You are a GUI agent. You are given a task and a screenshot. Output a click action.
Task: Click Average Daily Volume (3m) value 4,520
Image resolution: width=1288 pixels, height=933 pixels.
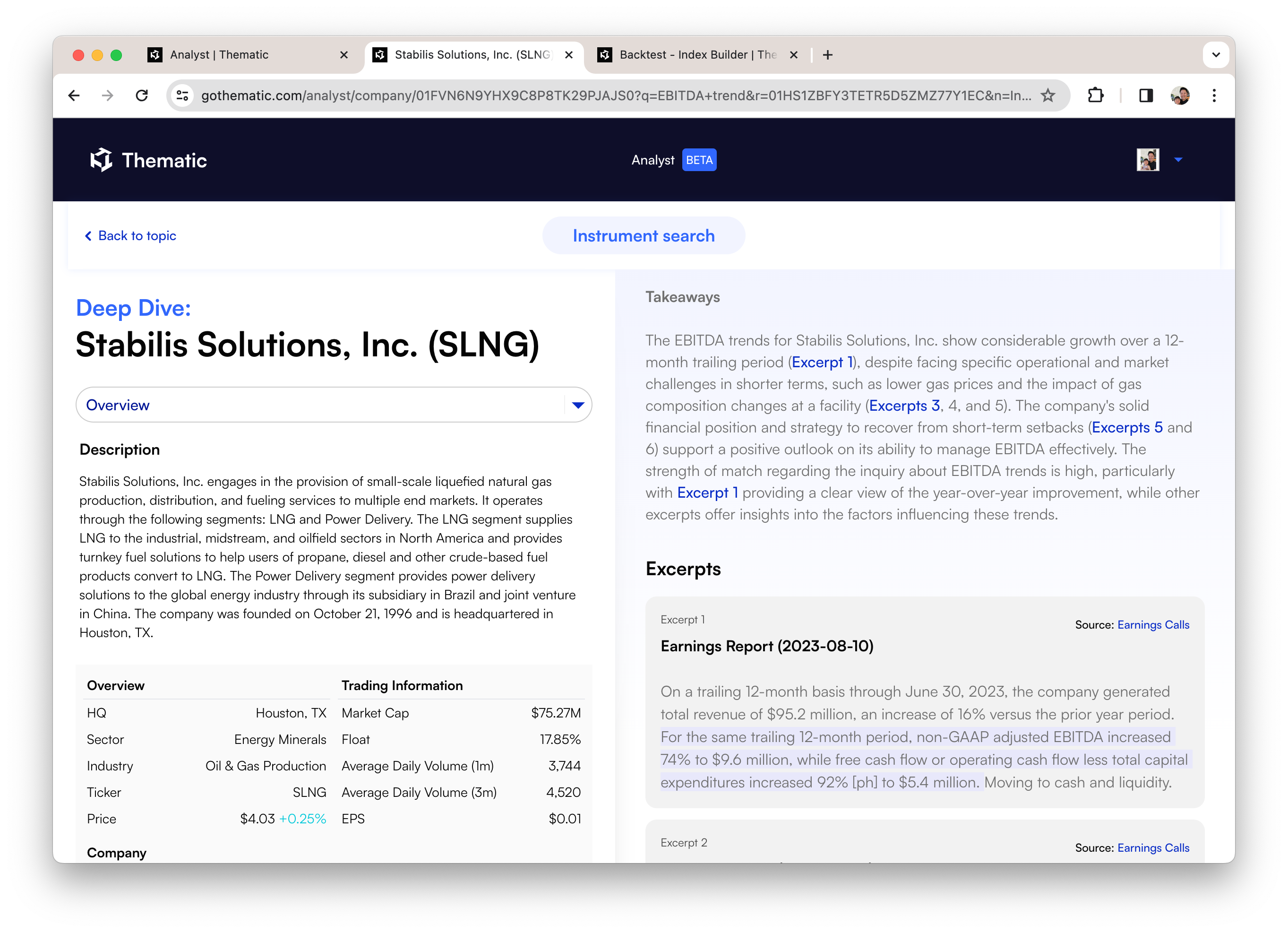pos(563,793)
